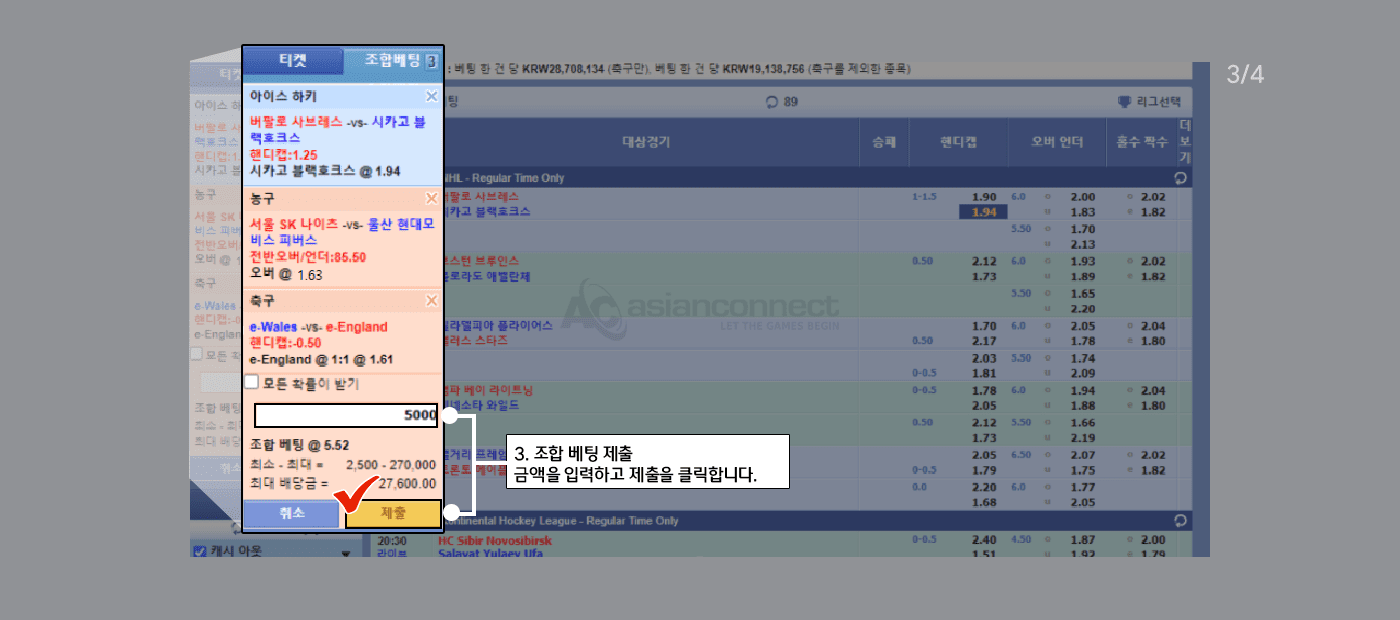Expand the 캐시 아웃 dropdown arrow
This screenshot has height=620, width=1400.
346,552
